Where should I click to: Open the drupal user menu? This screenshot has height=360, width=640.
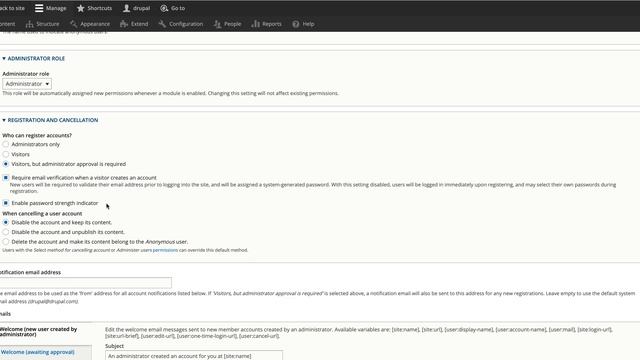coord(137,8)
